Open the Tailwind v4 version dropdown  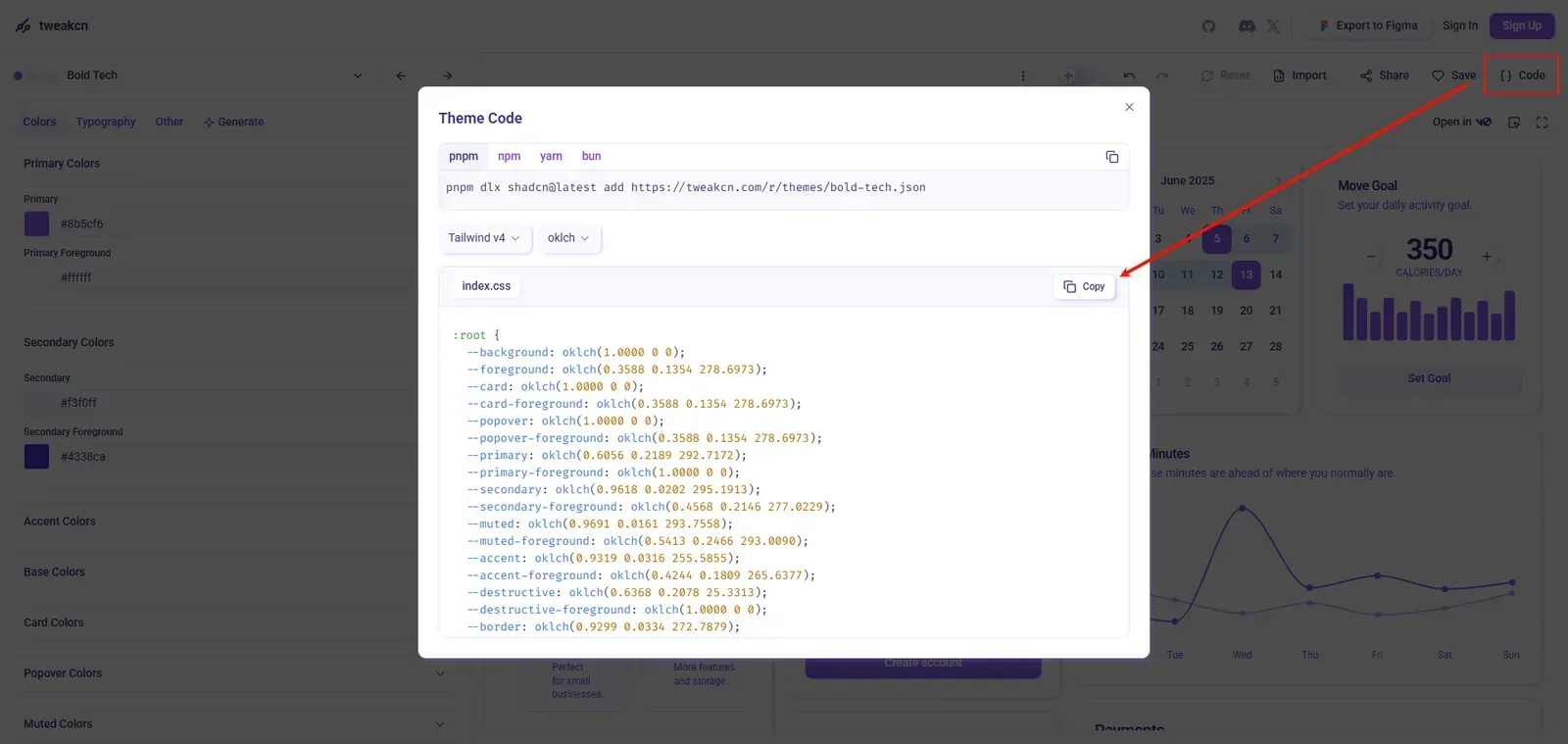point(484,238)
